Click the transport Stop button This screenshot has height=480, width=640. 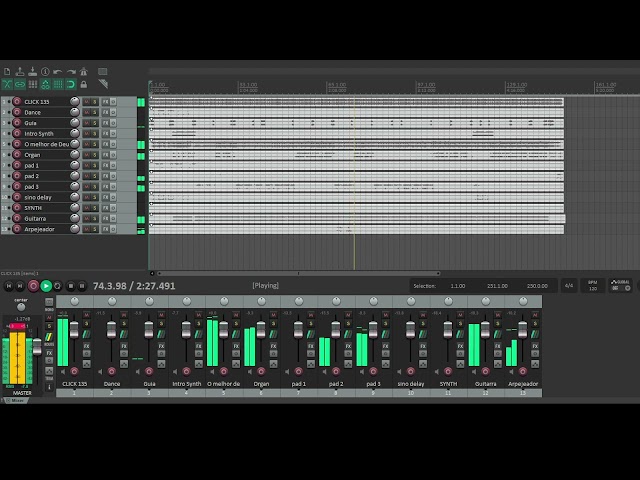[x=71, y=286]
